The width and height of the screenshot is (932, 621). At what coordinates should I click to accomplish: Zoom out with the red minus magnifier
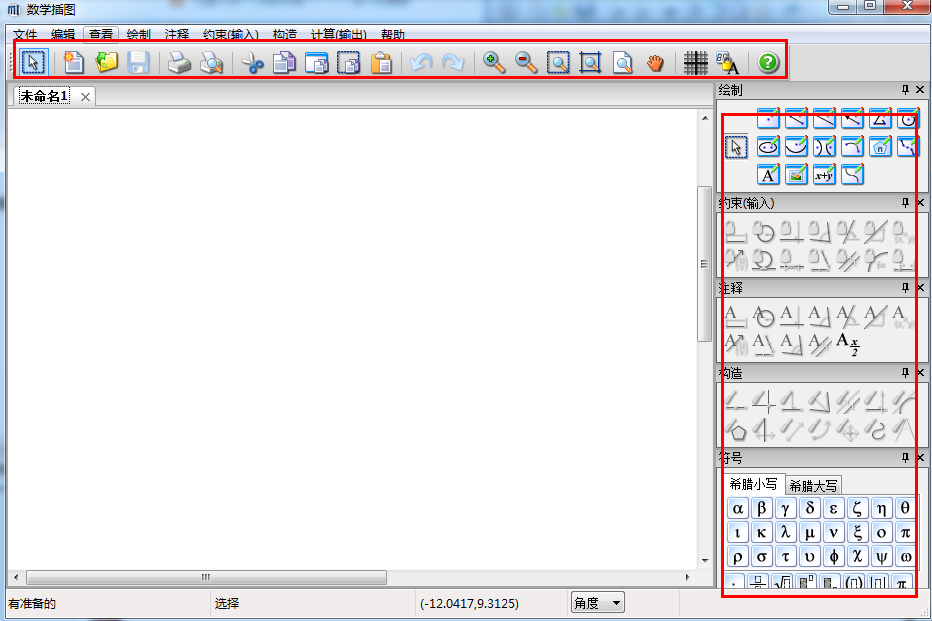click(x=526, y=62)
